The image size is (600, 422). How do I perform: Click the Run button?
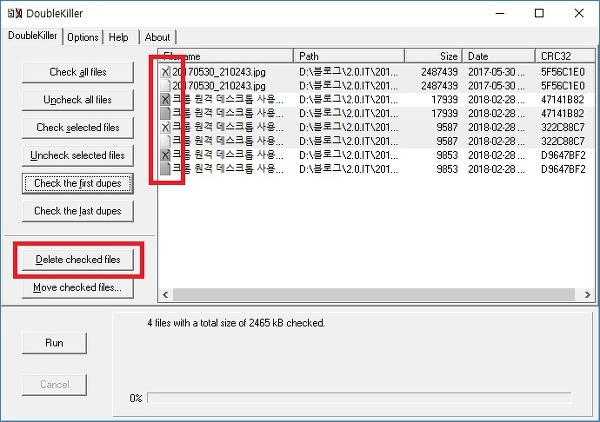54,343
